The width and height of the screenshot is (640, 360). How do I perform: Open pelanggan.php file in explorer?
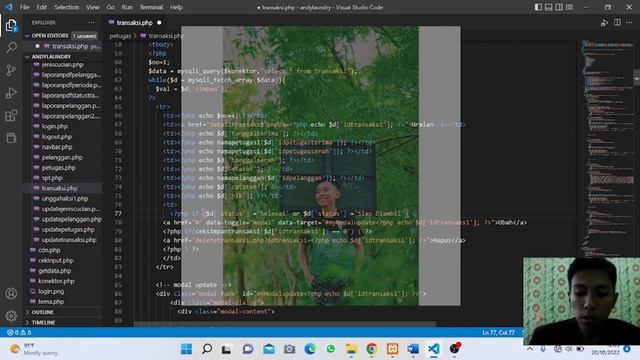coord(62,158)
